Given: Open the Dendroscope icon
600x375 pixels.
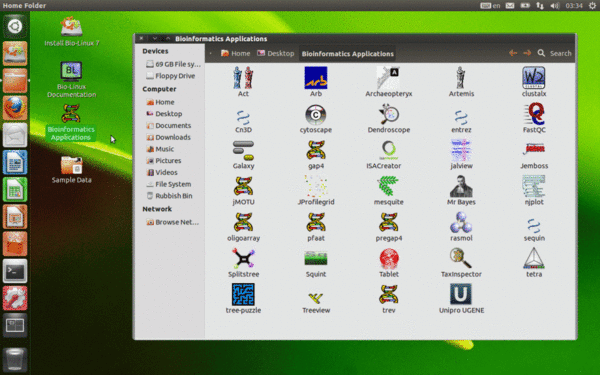Looking at the screenshot, I should [388, 114].
